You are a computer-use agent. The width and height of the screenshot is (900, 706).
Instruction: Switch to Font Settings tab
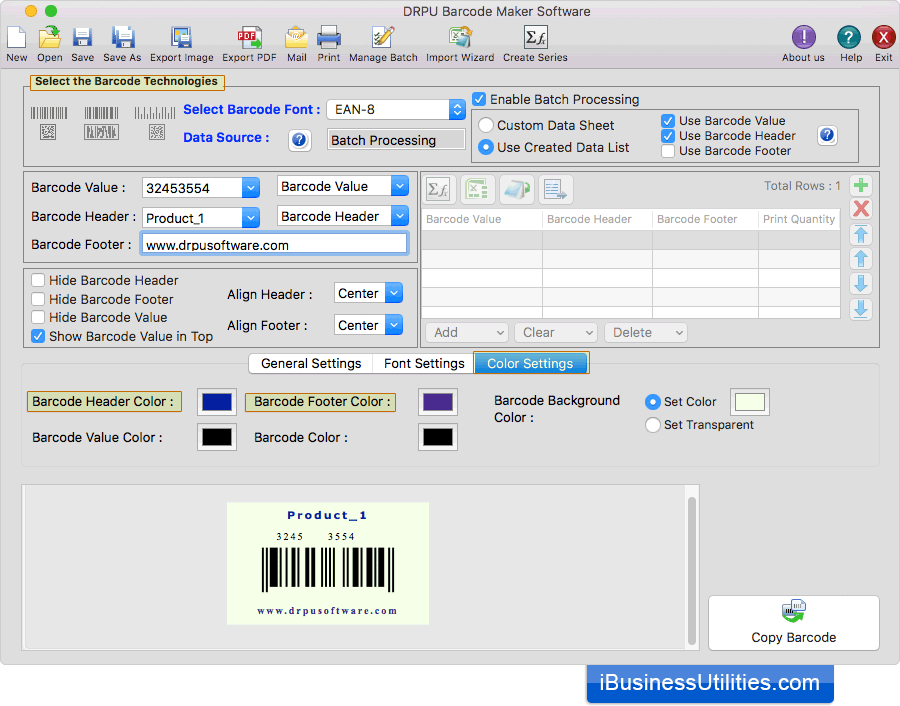pyautogui.click(x=424, y=363)
